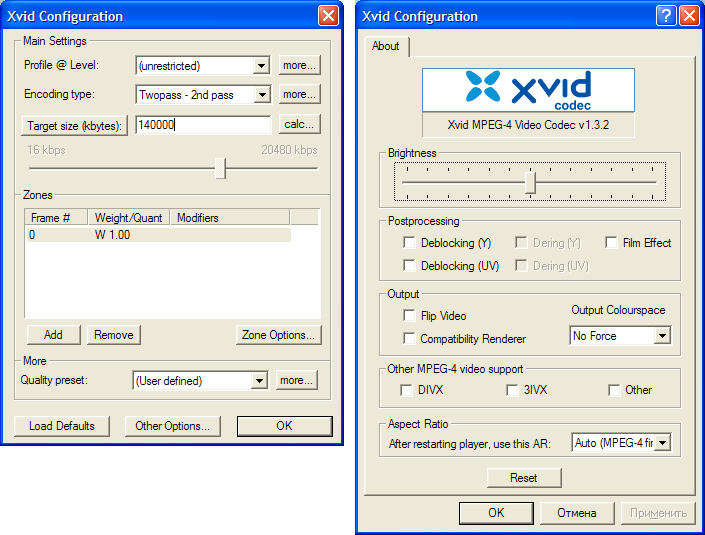Open Zone Options...
705x535 pixels.
(x=279, y=335)
